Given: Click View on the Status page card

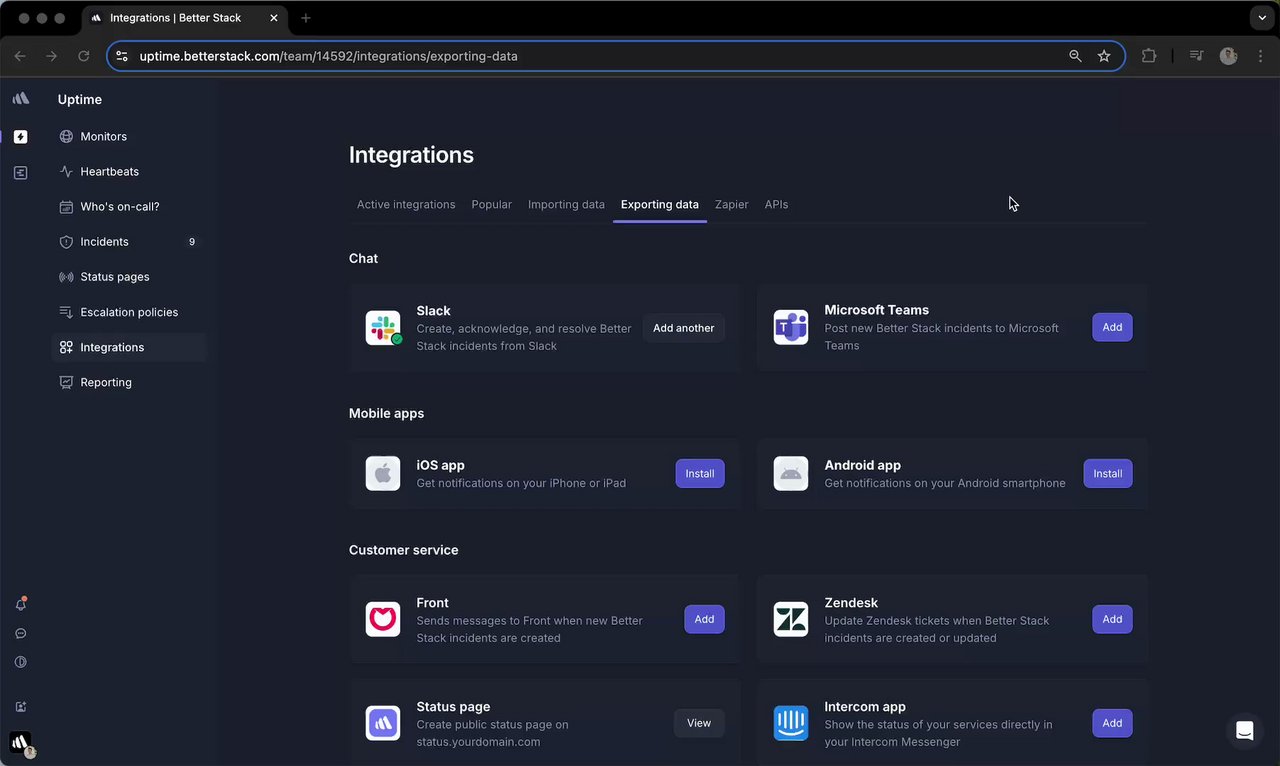Looking at the screenshot, I should pyautogui.click(x=699, y=723).
